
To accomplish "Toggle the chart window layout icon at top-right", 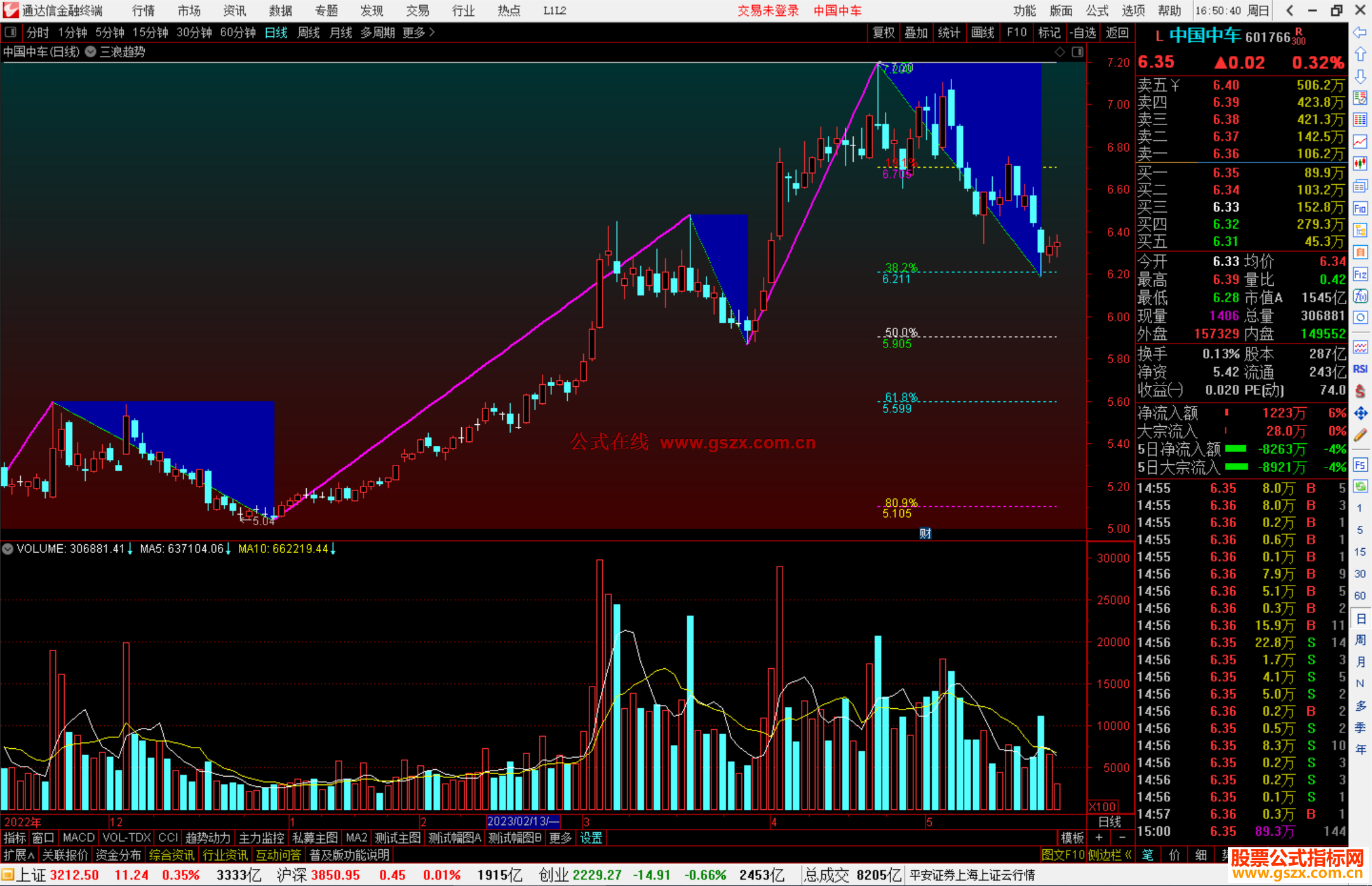I will point(1077,52).
